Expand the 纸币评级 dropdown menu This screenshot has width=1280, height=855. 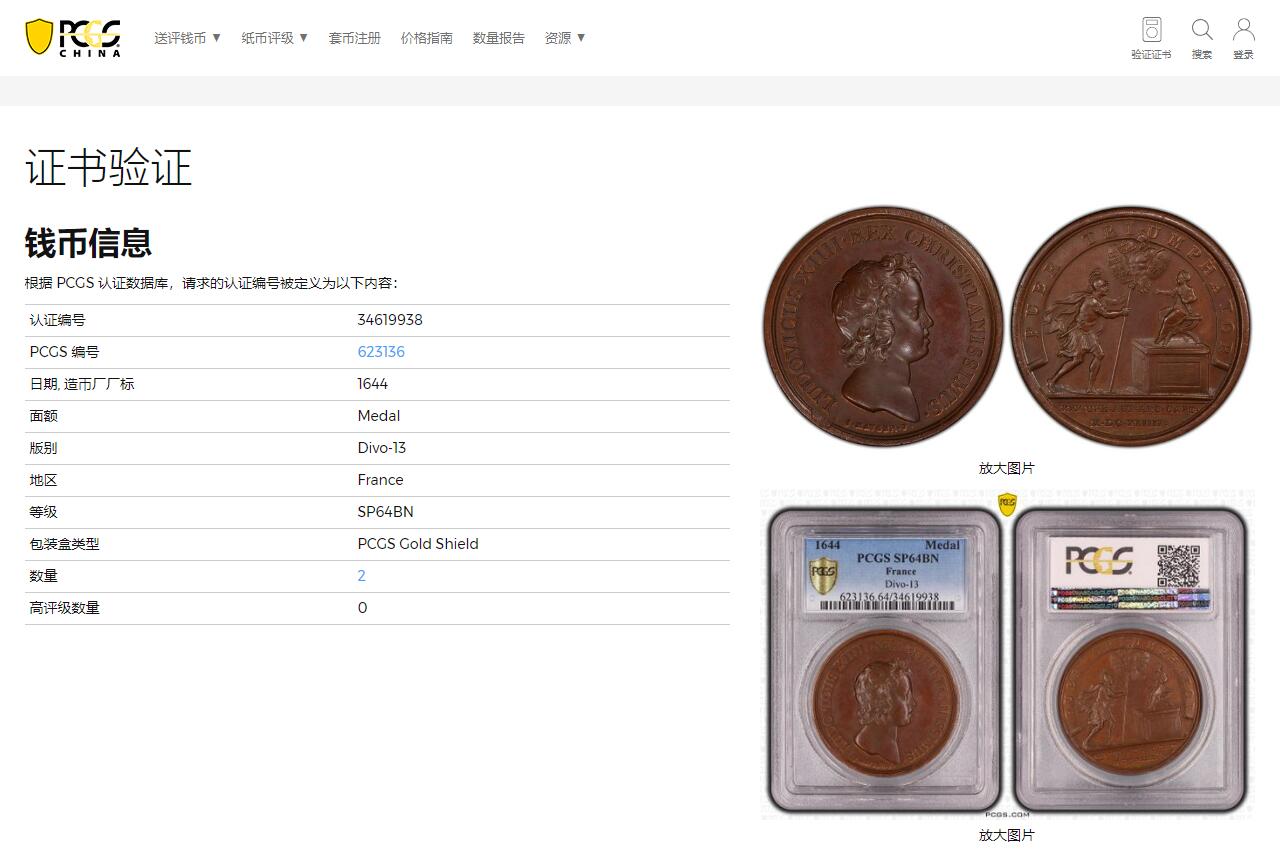tap(275, 38)
